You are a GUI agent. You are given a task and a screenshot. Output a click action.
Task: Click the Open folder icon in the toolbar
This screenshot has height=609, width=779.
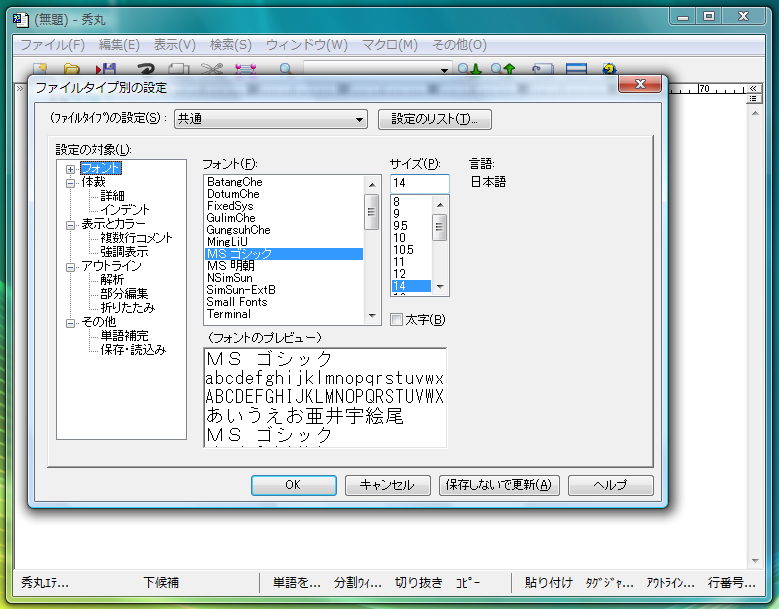pos(72,69)
